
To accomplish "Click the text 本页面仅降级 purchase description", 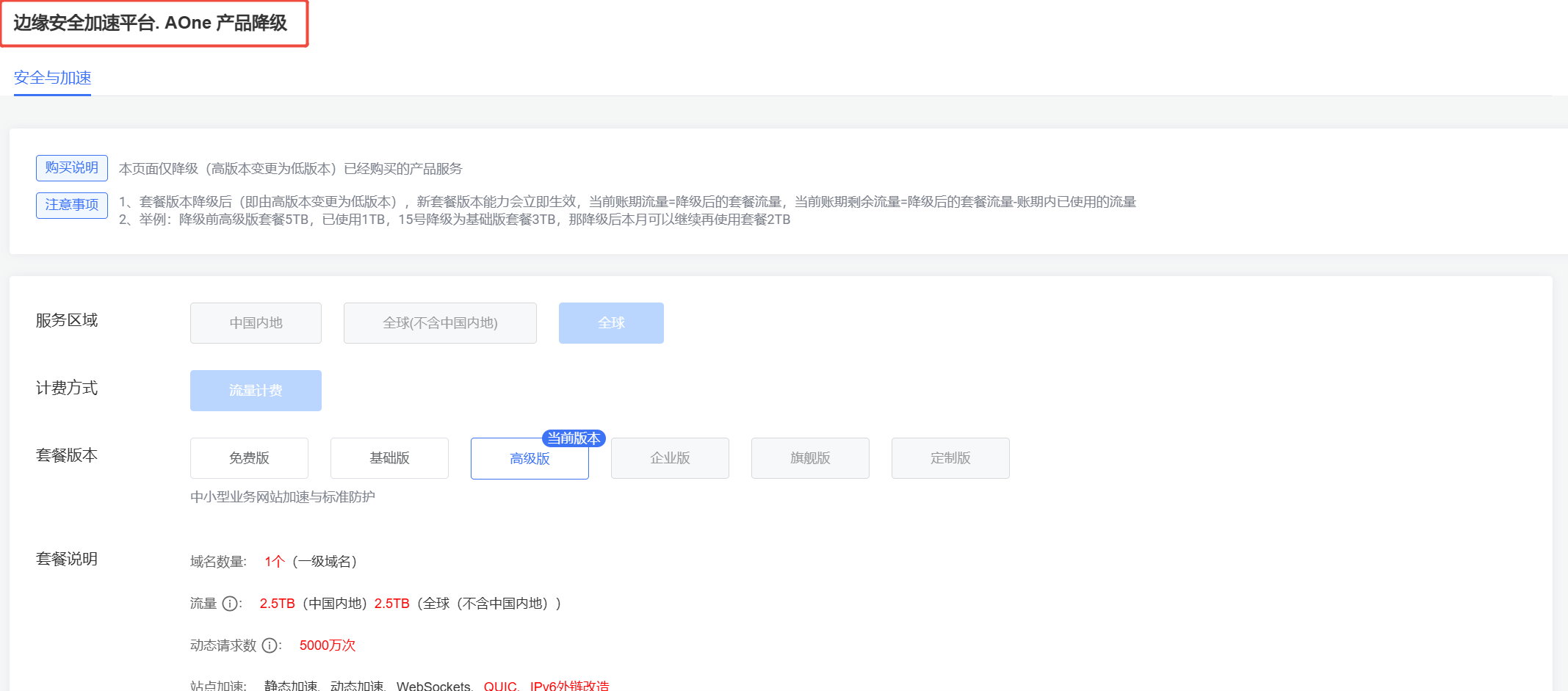I will pos(291,169).
